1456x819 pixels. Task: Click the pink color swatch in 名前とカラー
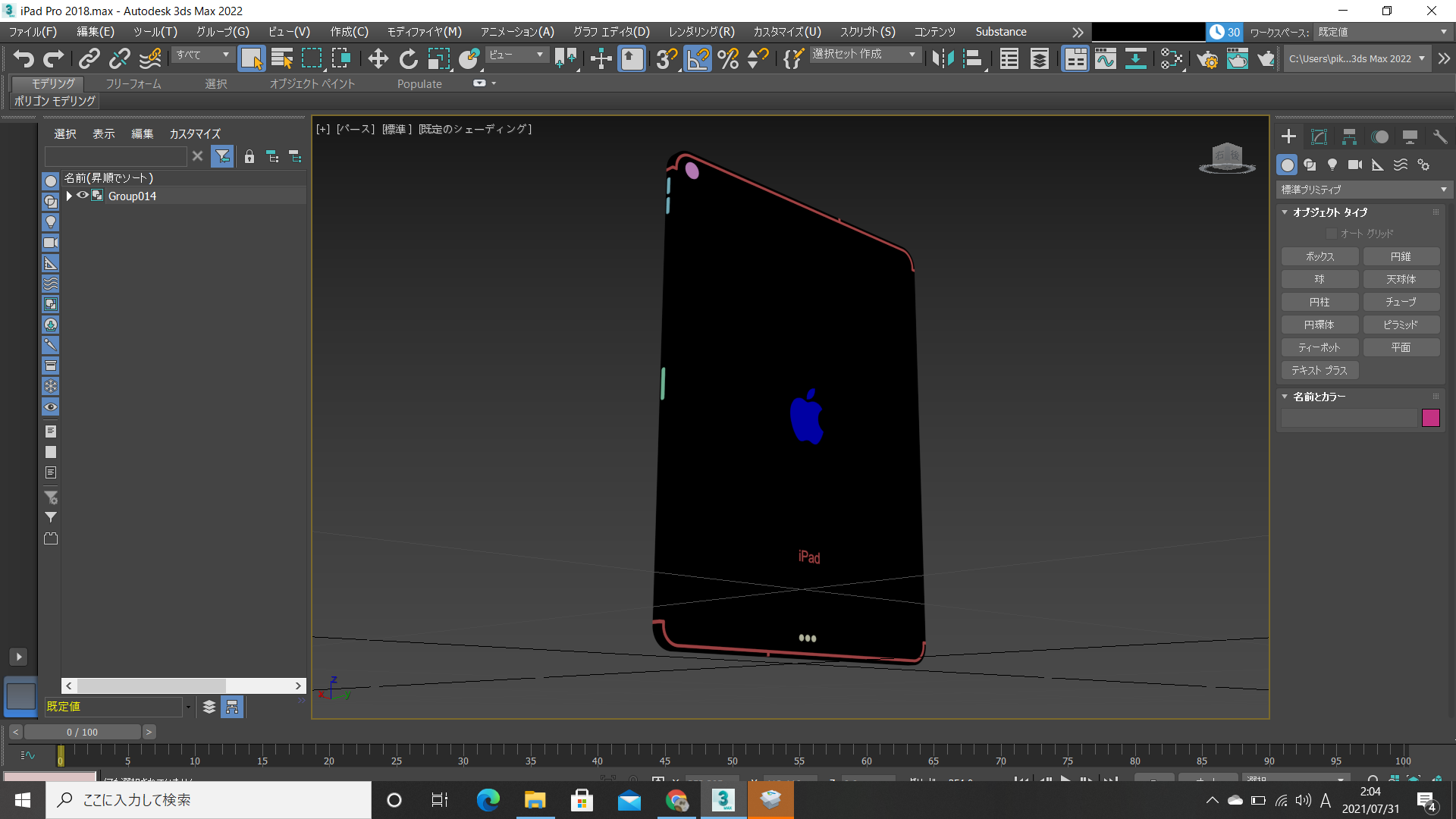1431,418
